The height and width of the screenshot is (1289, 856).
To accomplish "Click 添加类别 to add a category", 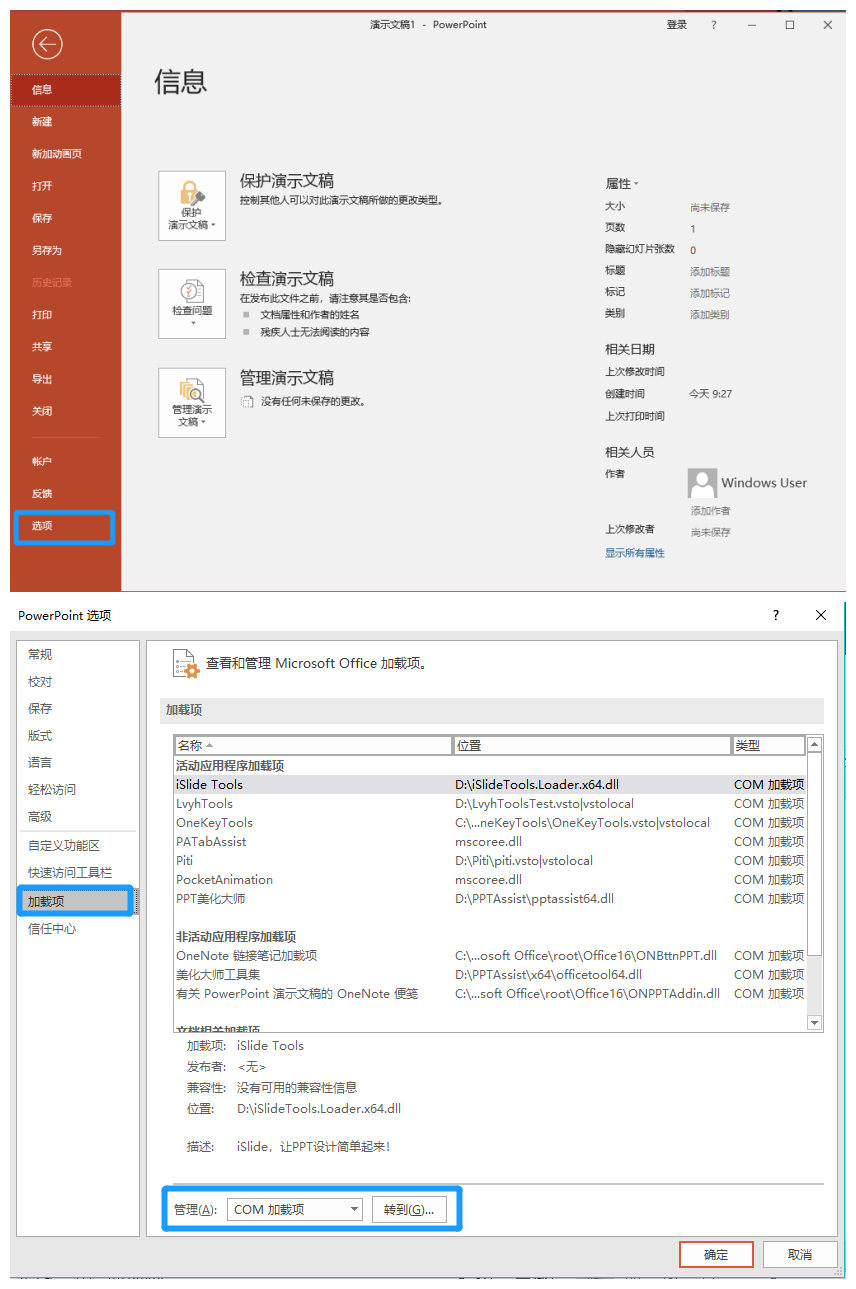I will click(709, 315).
